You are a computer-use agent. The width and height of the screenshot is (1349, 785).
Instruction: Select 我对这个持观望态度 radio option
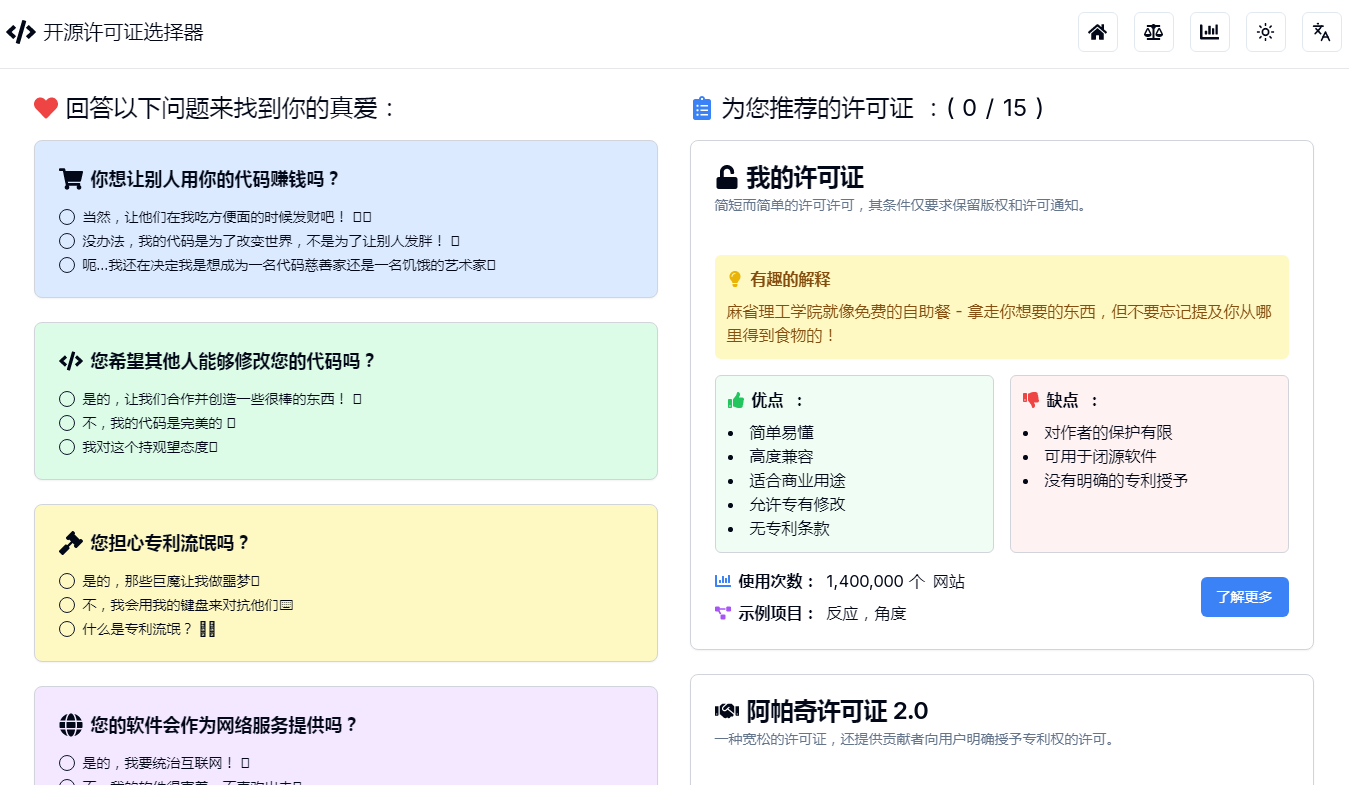[x=67, y=447]
